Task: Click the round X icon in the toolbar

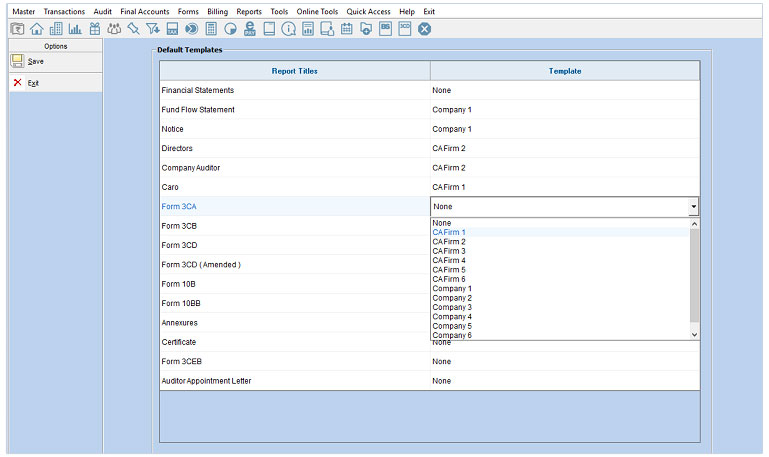Action: 424,29
